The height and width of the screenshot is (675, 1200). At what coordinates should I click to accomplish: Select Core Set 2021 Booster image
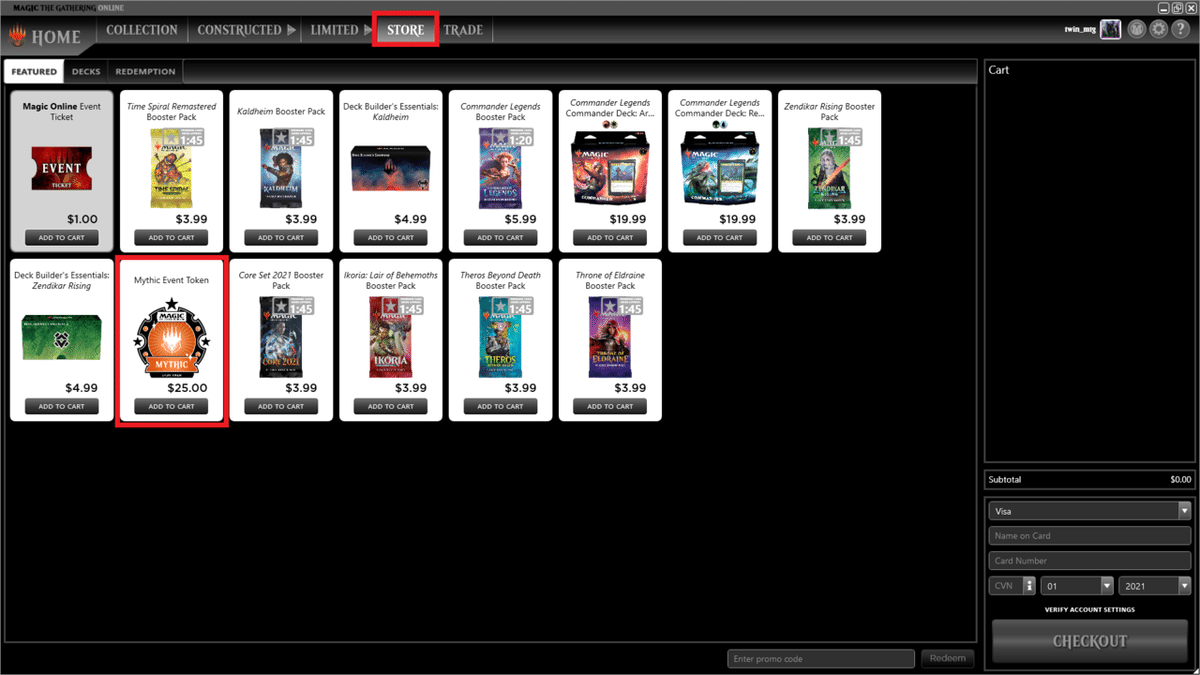[x=283, y=336]
